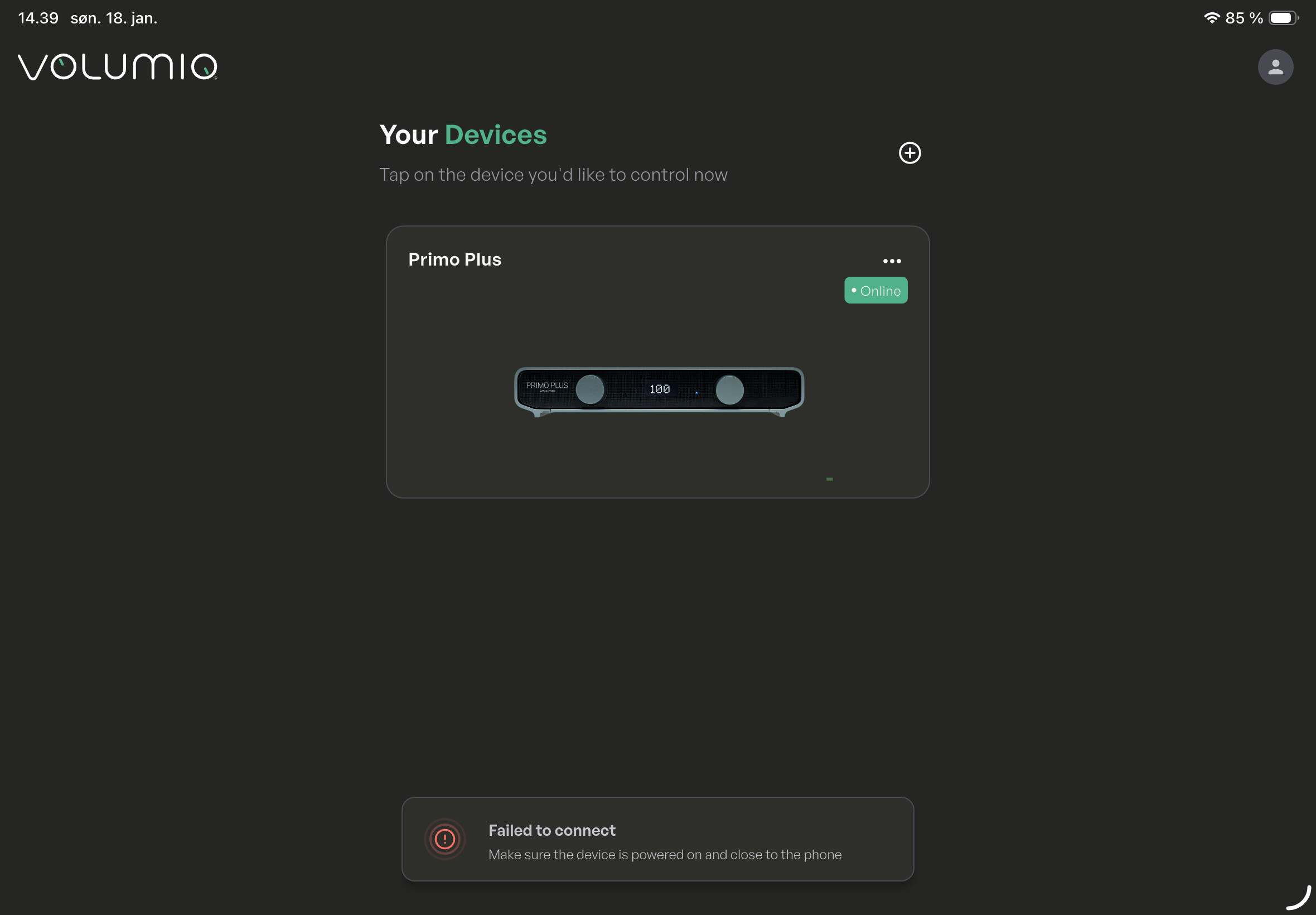The height and width of the screenshot is (915, 1316).
Task: Tap the date shown in status bar
Action: tap(113, 18)
